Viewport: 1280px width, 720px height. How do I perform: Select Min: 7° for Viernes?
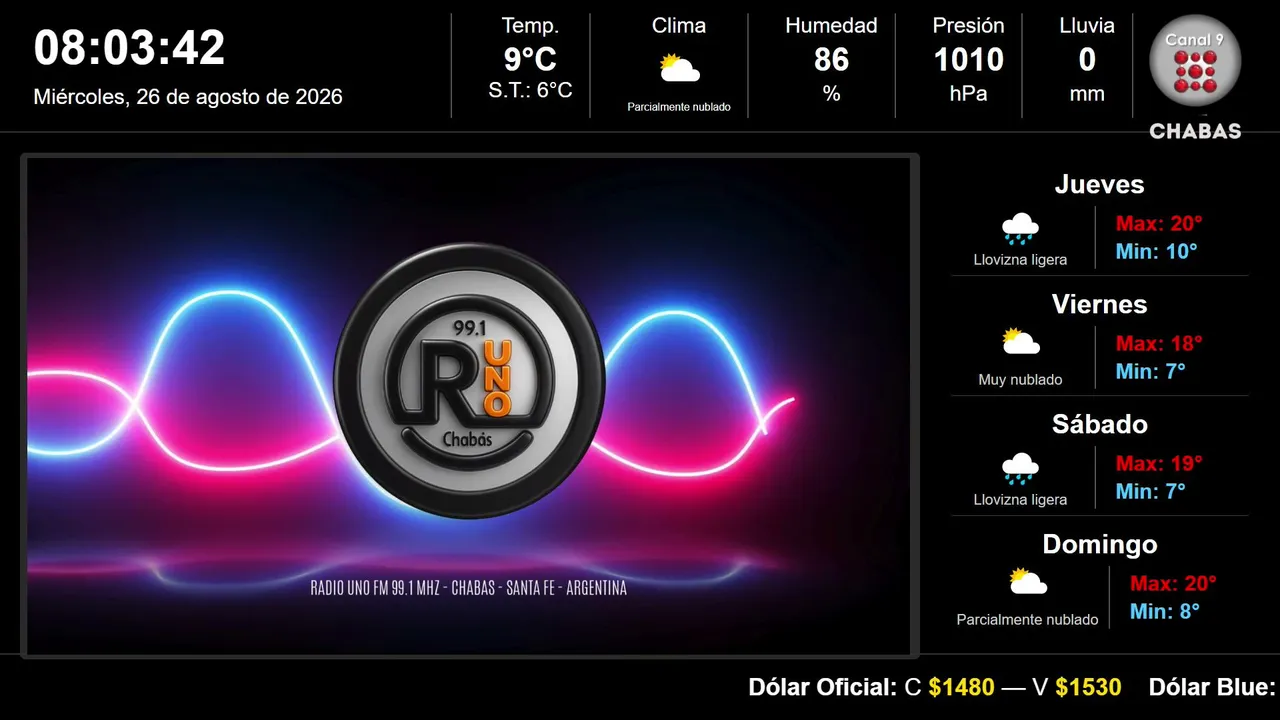1151,372
